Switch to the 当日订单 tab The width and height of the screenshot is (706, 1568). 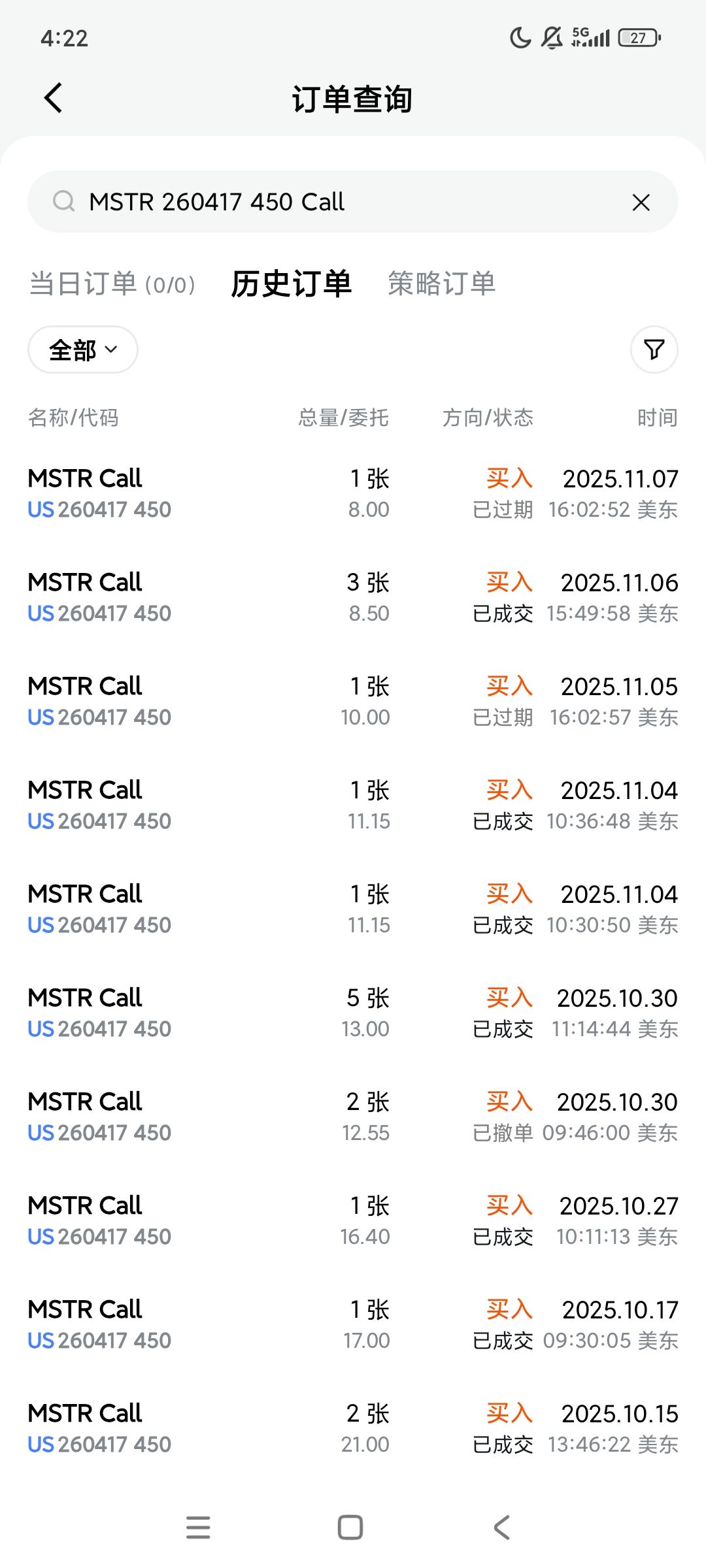[x=112, y=284]
